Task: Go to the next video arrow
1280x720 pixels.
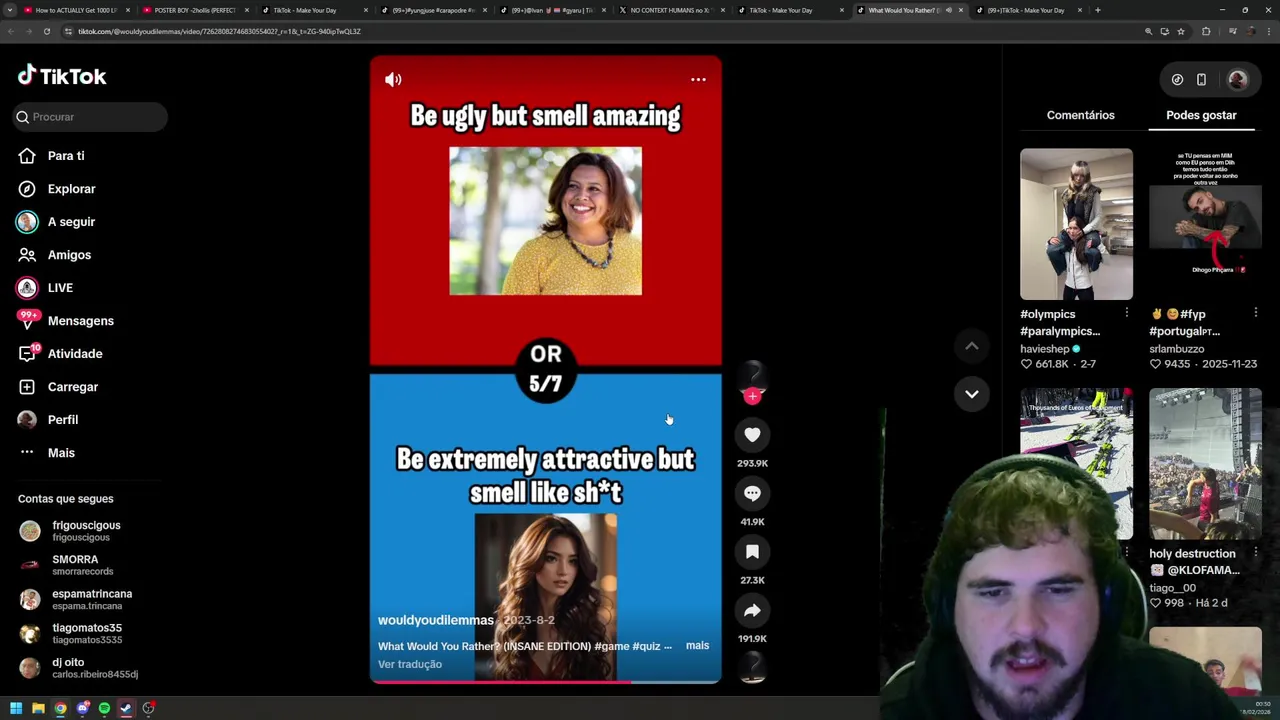Action: point(971,394)
